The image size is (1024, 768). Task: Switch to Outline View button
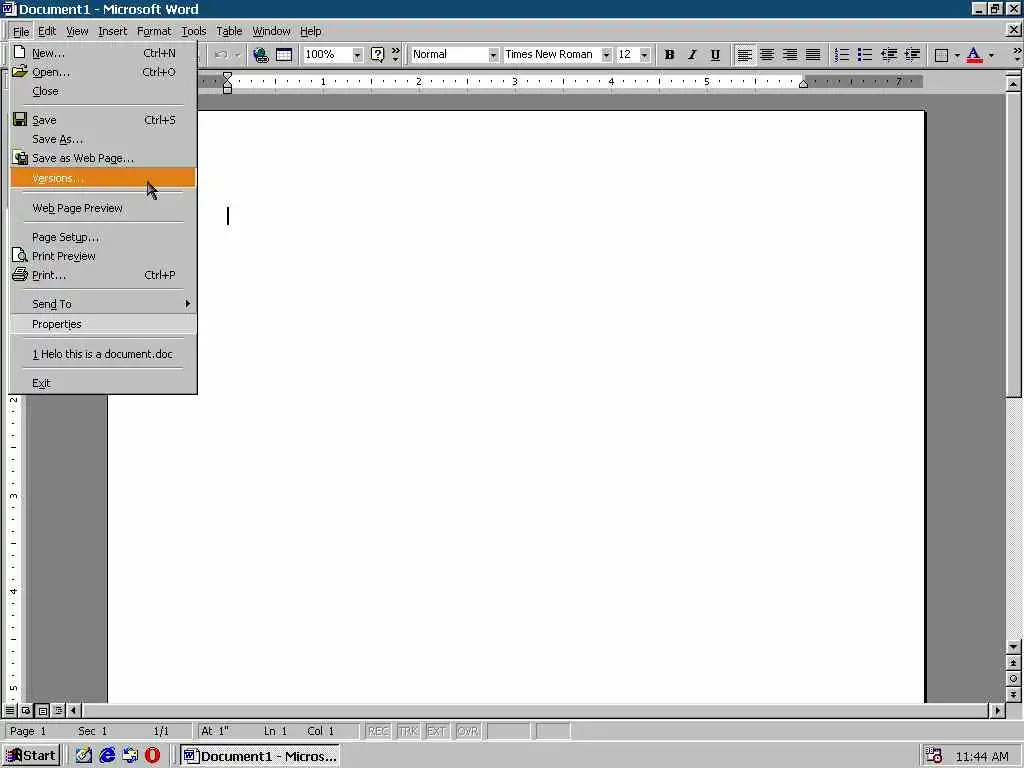point(58,710)
